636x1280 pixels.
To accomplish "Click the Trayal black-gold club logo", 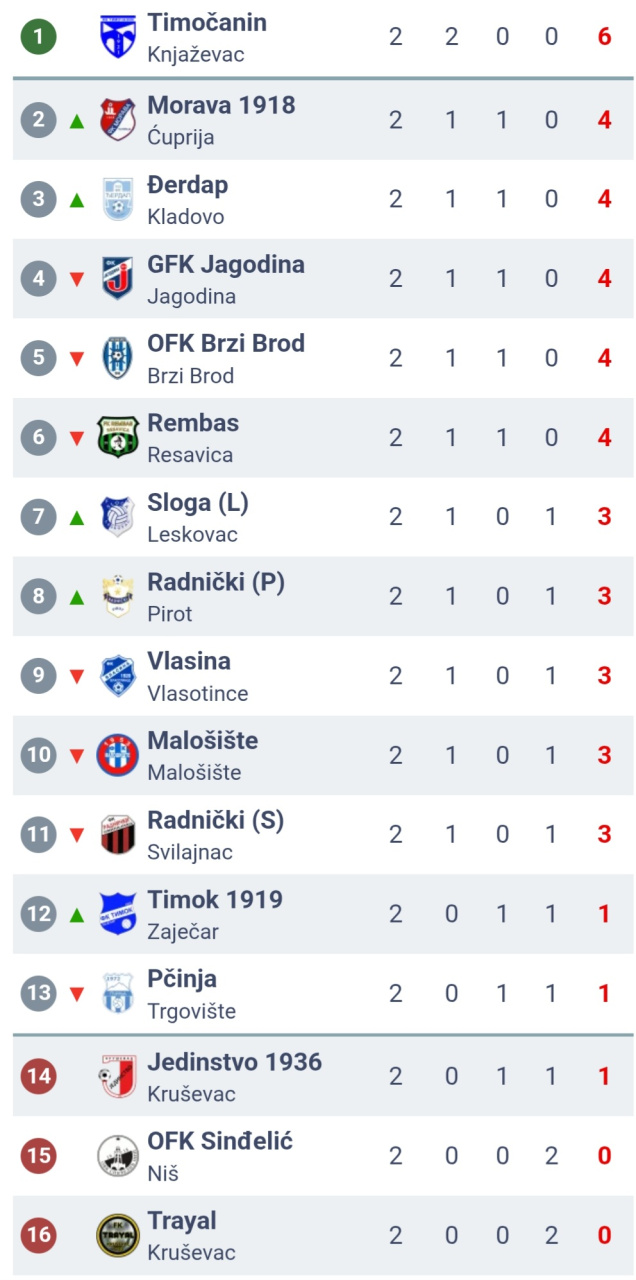I will click(x=118, y=1235).
